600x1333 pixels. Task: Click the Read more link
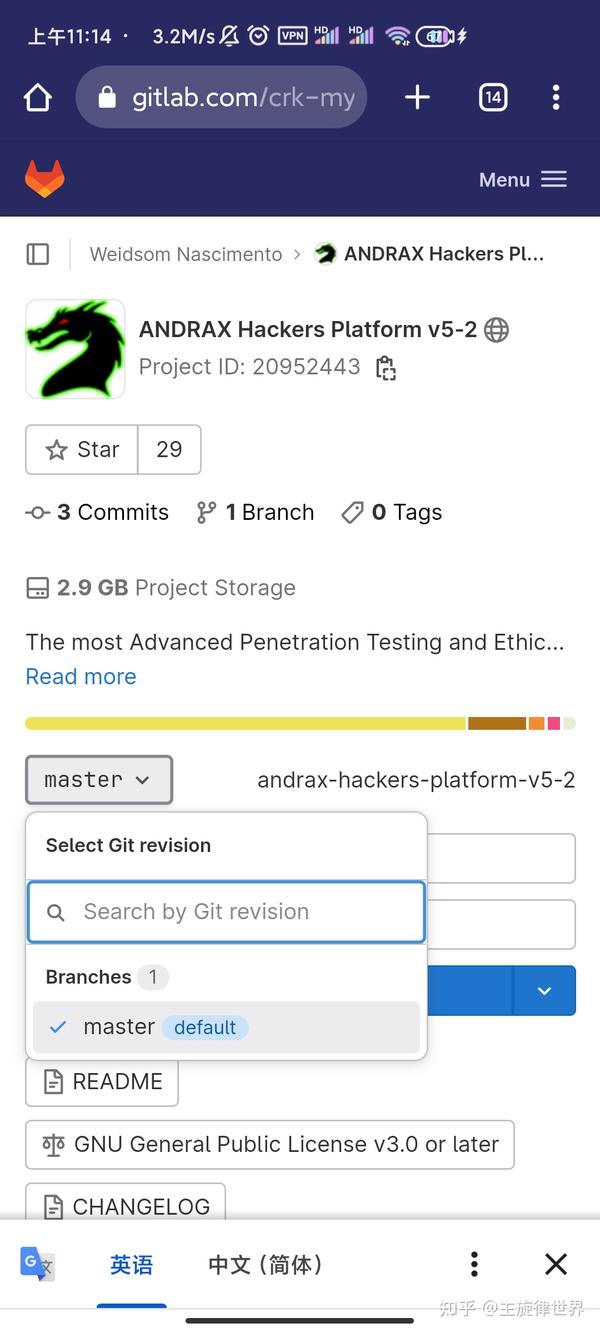[x=80, y=677]
